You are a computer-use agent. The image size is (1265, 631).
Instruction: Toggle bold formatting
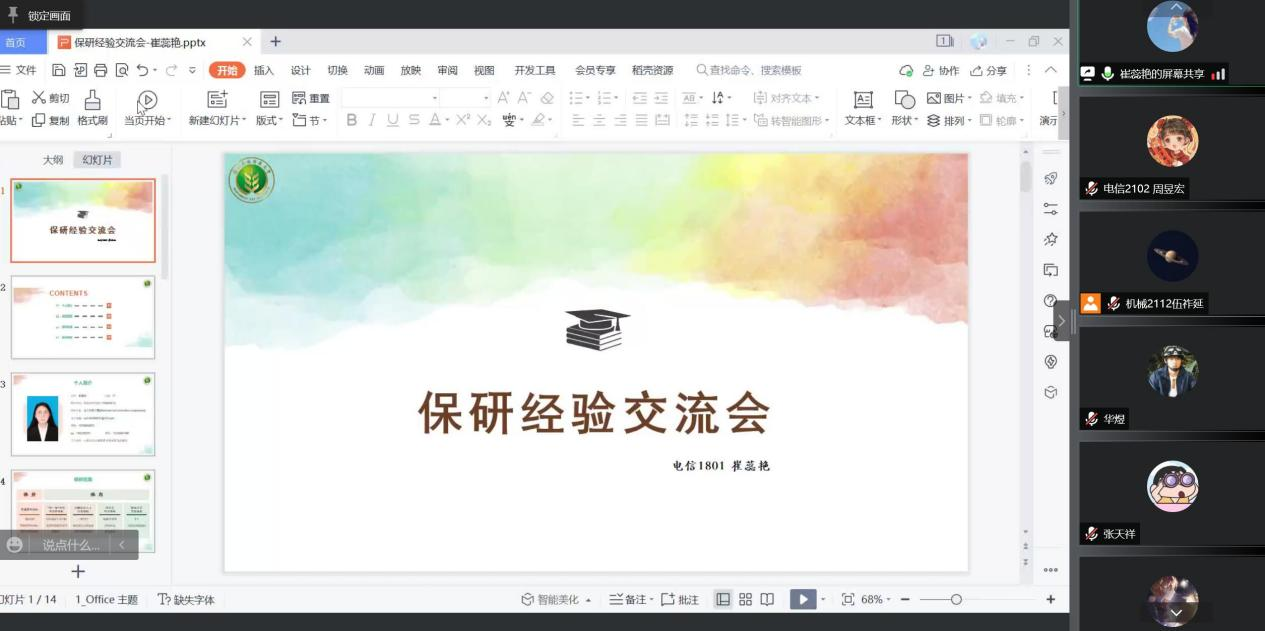[x=352, y=119]
